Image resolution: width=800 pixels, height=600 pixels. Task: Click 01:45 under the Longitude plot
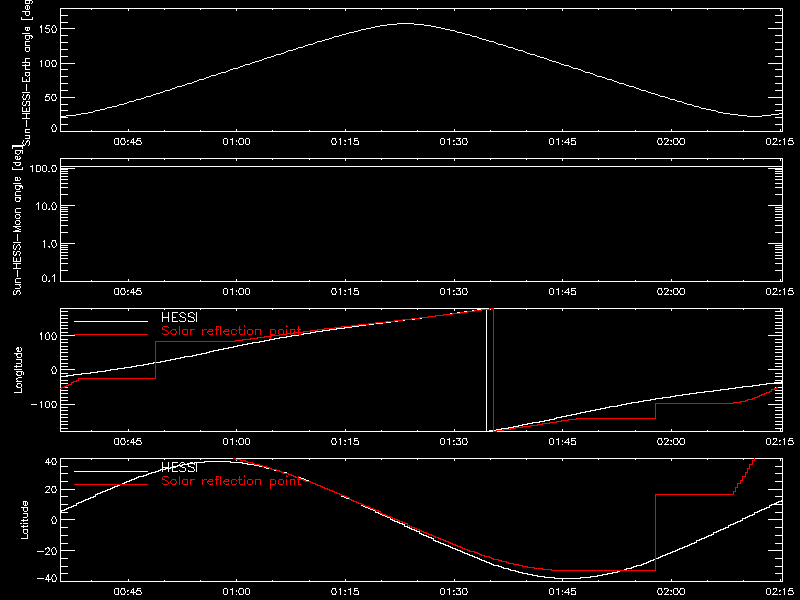coord(562,441)
